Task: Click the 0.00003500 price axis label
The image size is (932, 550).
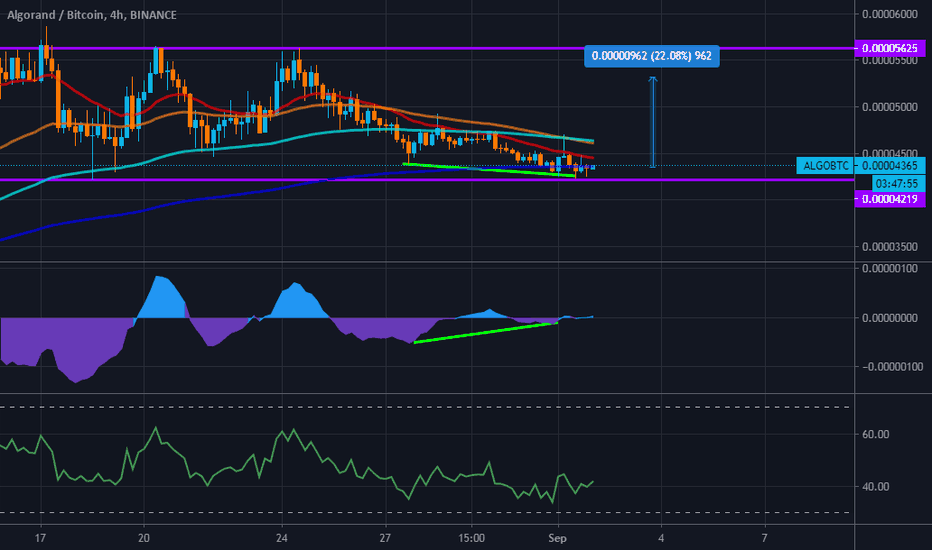Action: [890, 247]
